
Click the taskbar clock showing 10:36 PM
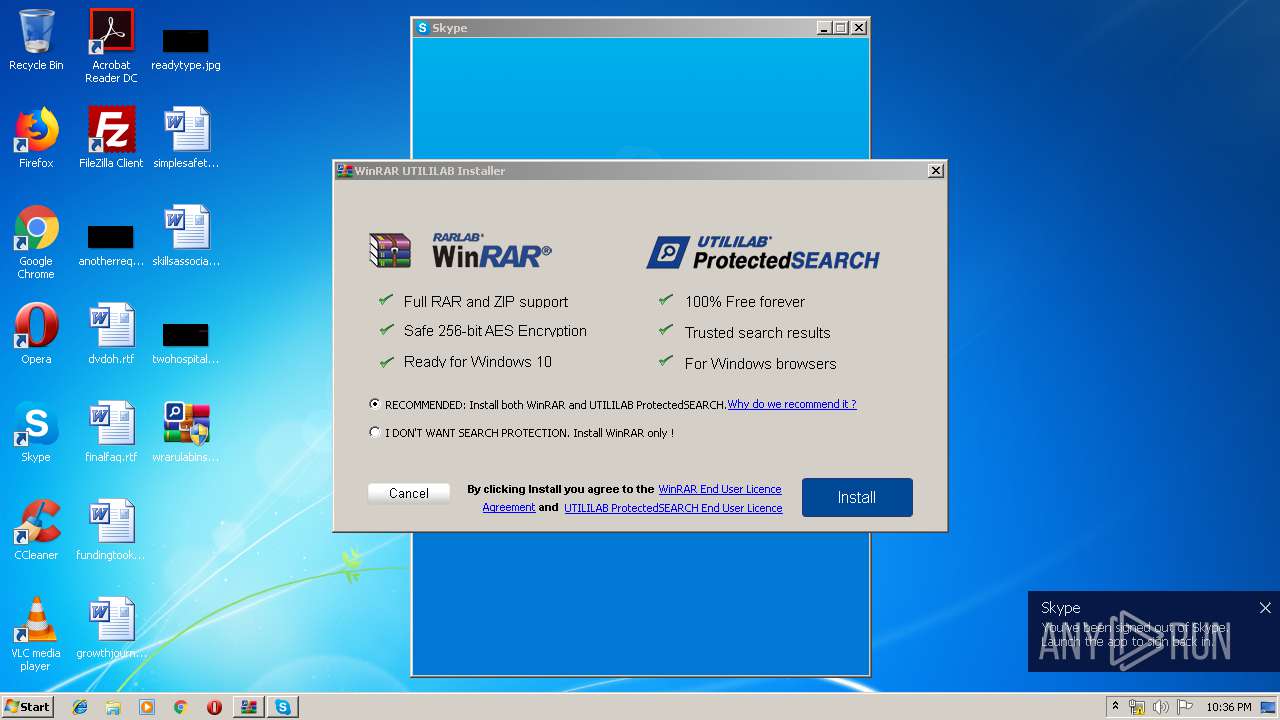tap(1228, 707)
